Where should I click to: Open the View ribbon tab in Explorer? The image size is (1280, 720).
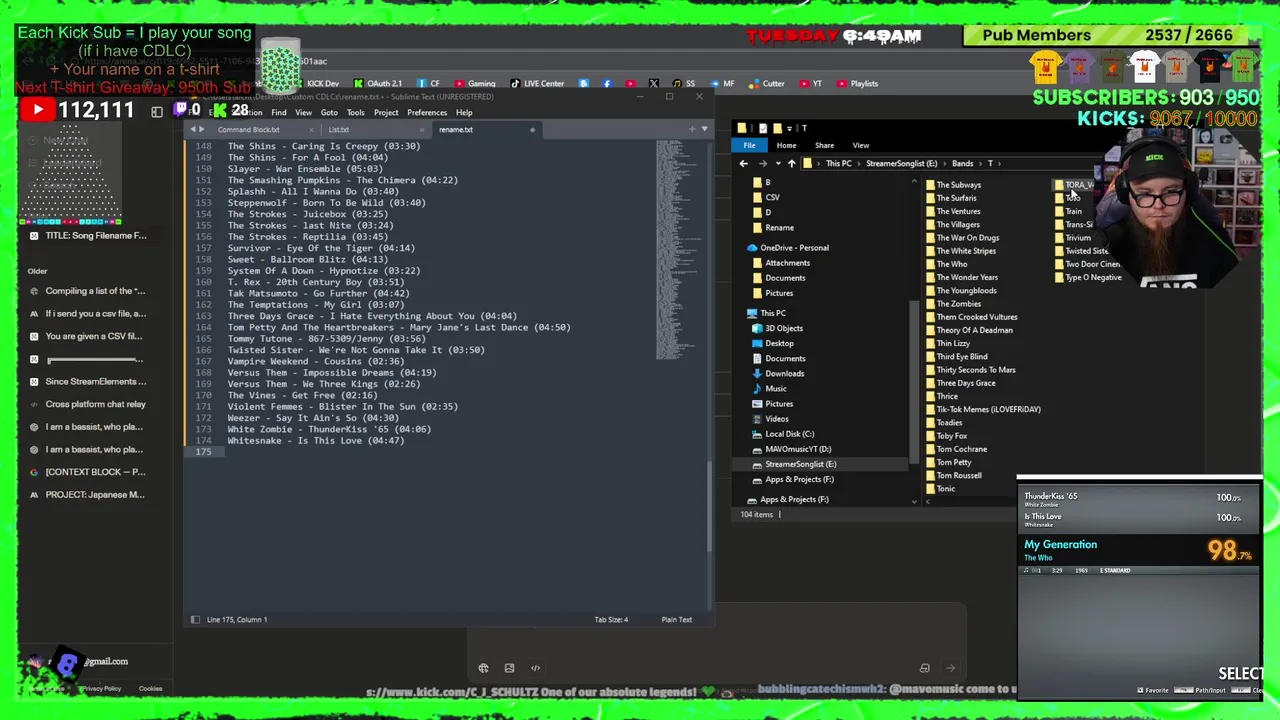tap(861, 145)
